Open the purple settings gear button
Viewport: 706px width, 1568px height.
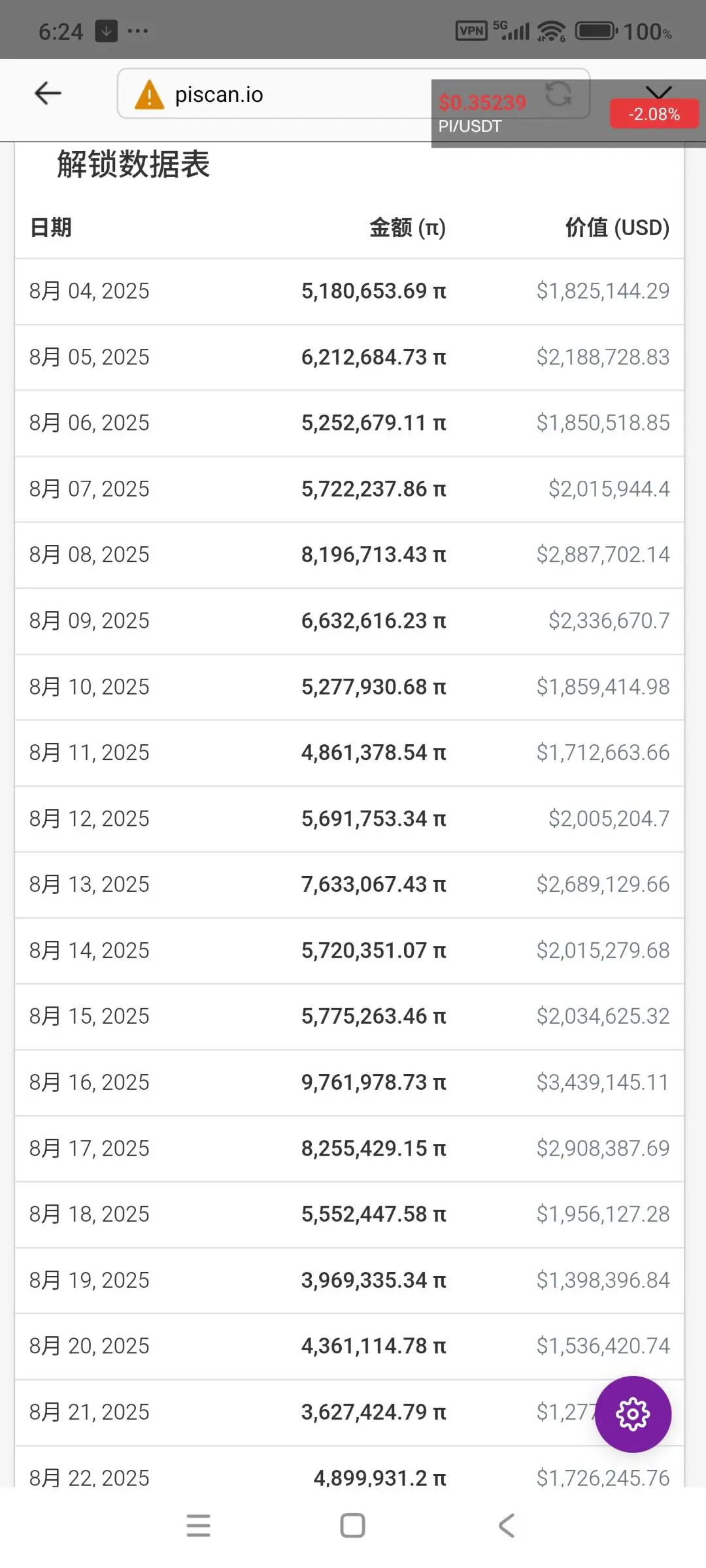(633, 1414)
